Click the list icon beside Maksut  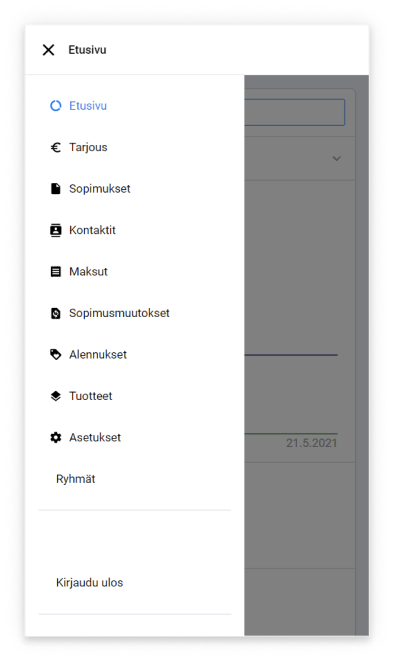point(56,271)
